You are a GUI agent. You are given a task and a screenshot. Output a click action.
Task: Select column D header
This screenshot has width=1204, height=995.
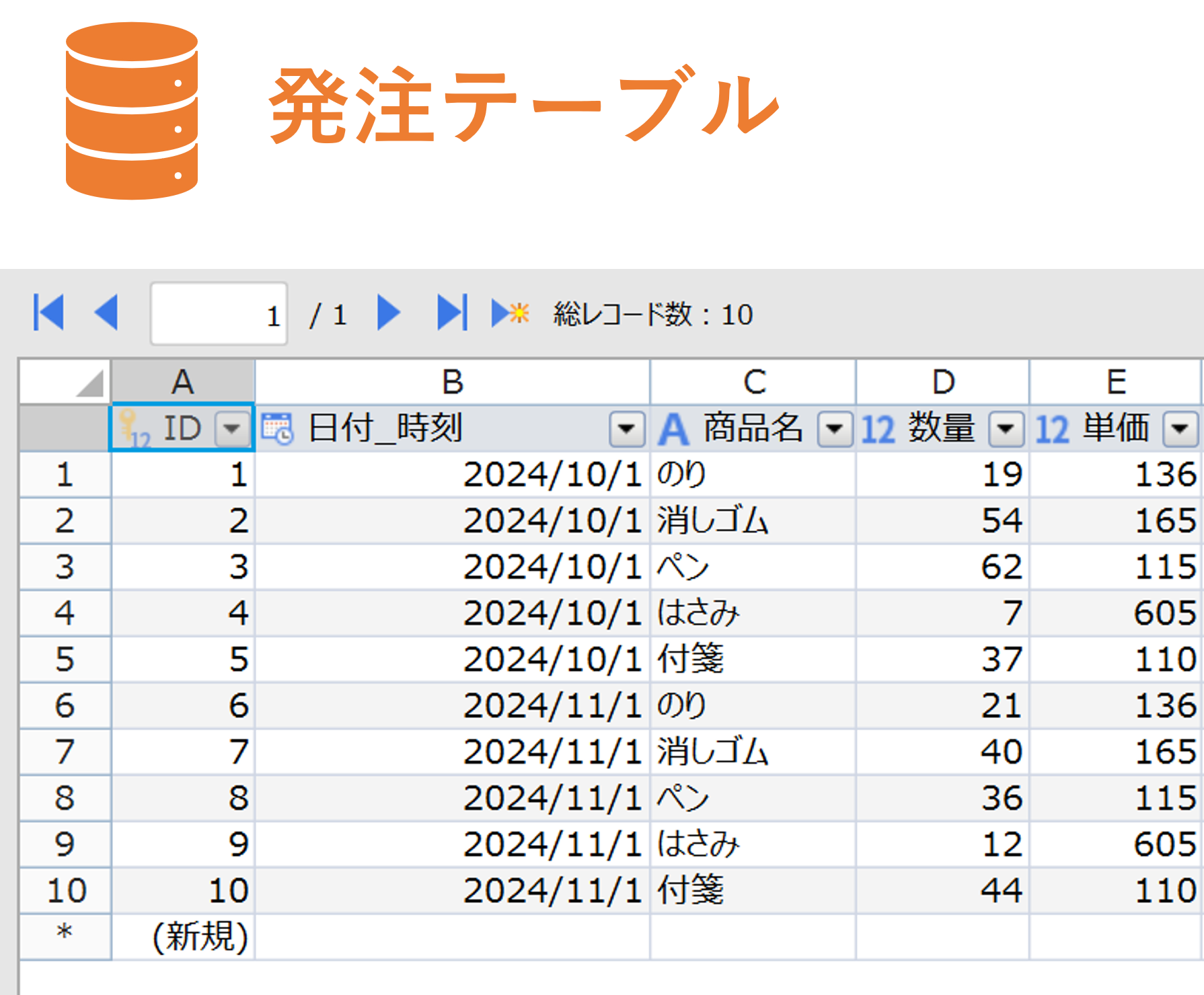coord(943,381)
